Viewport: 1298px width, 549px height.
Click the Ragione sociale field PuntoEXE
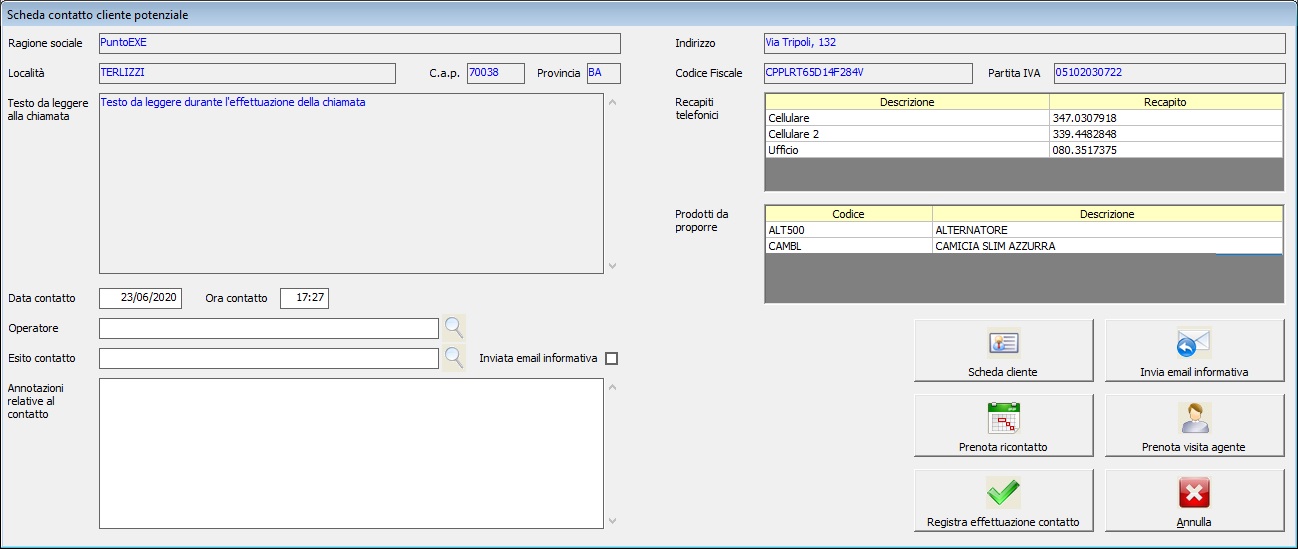click(360, 43)
